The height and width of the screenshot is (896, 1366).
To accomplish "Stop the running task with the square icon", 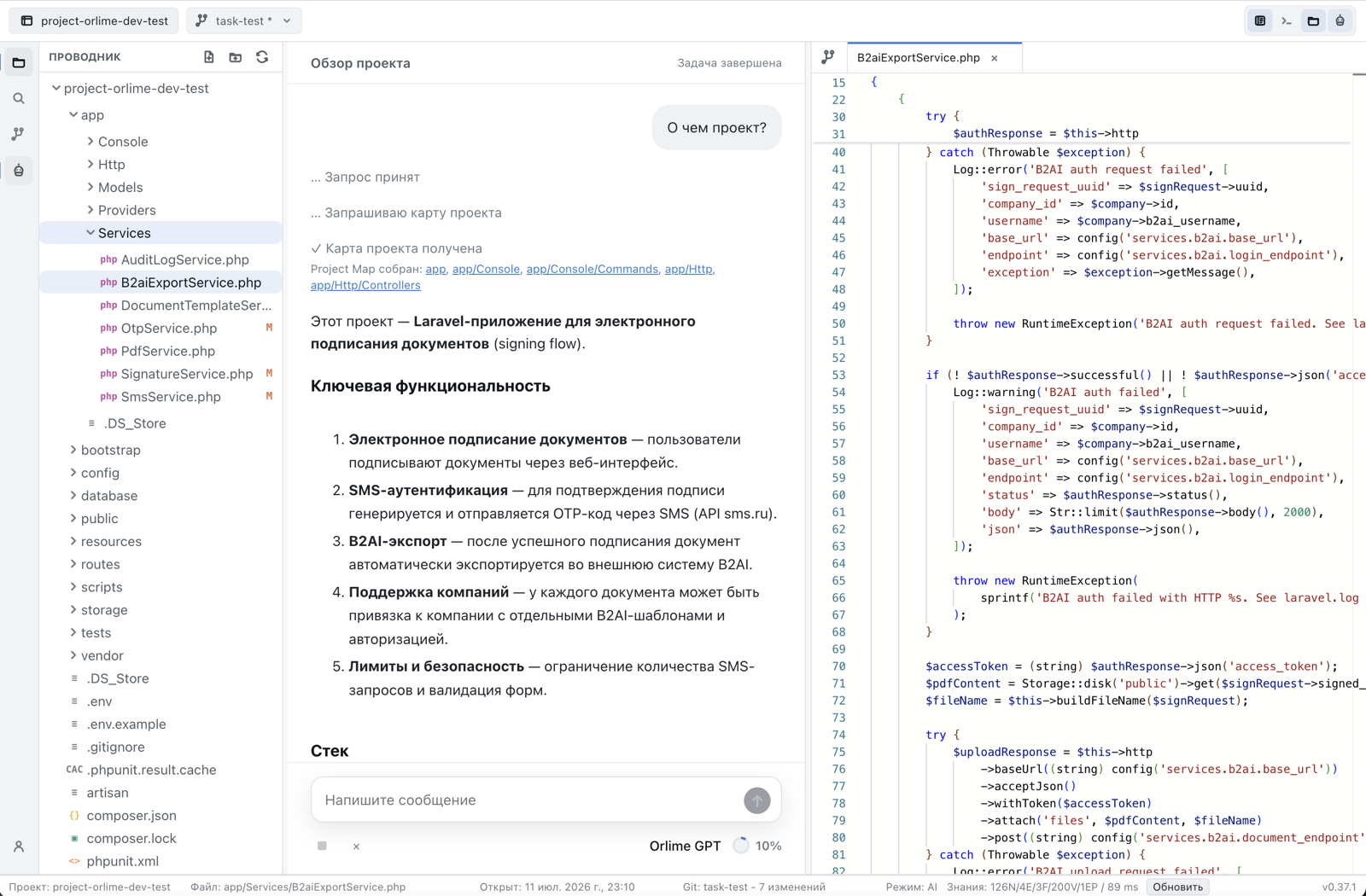I will click(x=322, y=846).
